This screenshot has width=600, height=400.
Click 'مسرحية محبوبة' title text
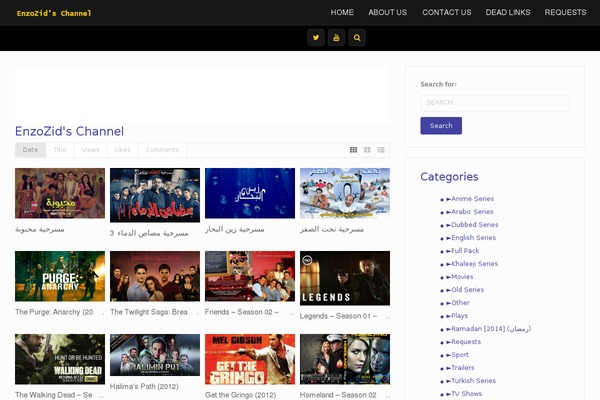[x=39, y=229]
